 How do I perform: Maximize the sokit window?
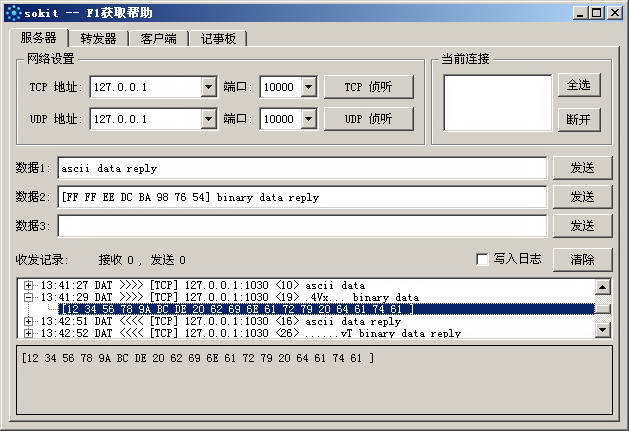[597, 13]
